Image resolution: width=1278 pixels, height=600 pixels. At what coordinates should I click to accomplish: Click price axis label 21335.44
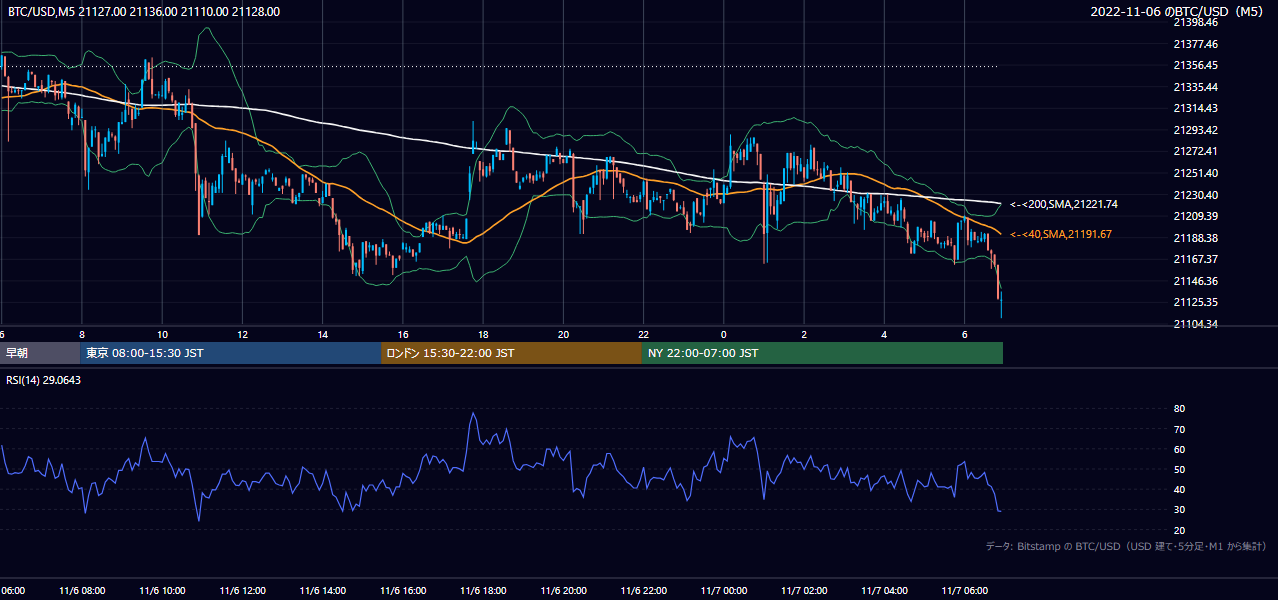click(x=1197, y=87)
